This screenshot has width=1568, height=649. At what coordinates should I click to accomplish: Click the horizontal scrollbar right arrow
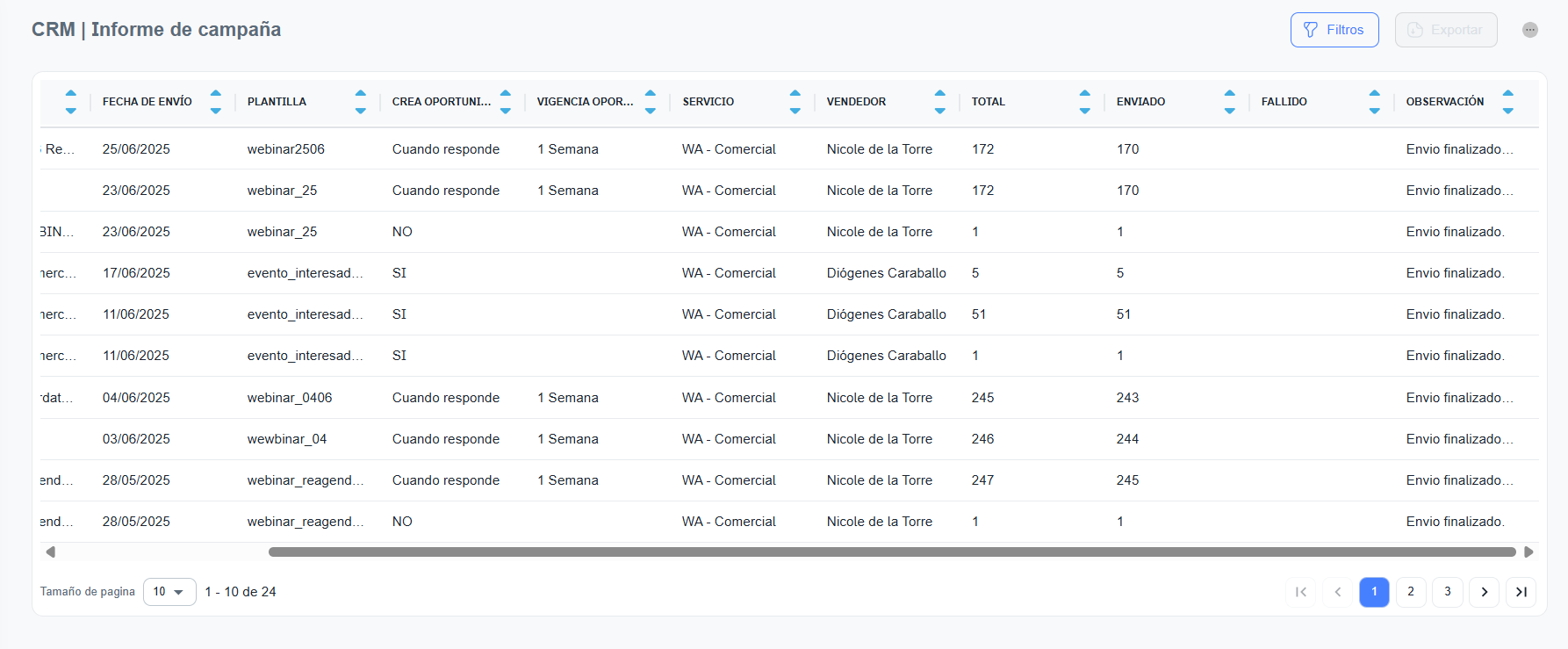click(1528, 552)
